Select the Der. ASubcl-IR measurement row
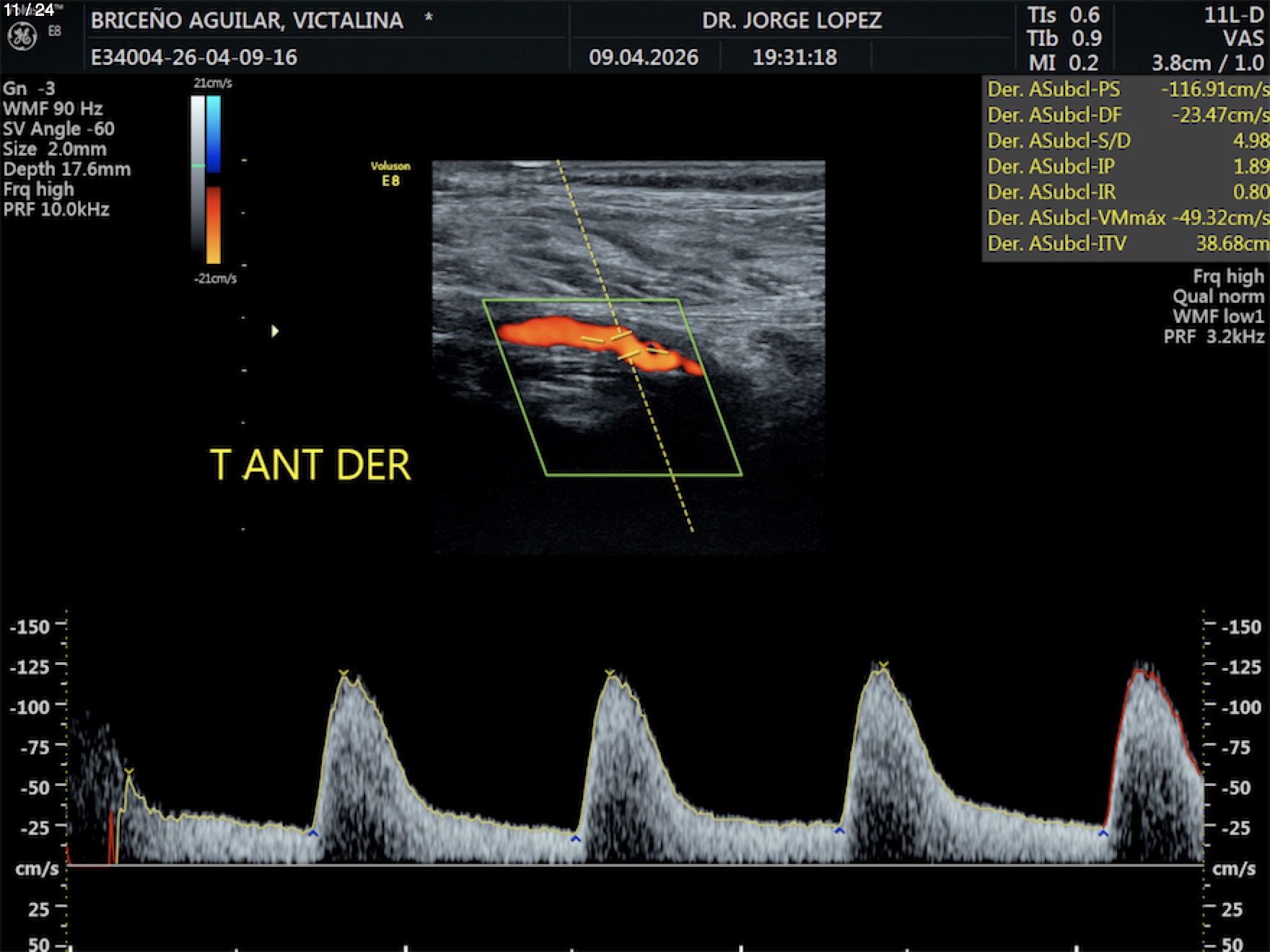The image size is (1270, 952). 1126,192
